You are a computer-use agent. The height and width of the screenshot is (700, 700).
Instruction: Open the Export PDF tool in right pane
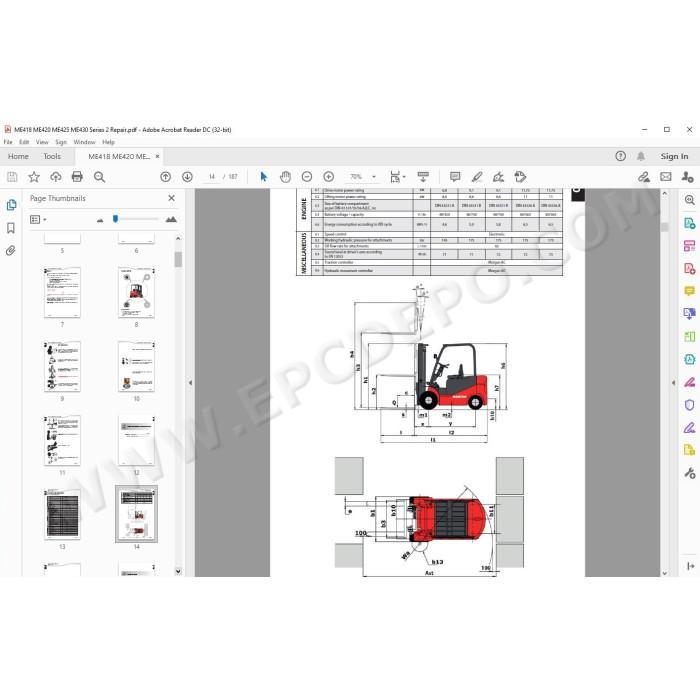689,223
